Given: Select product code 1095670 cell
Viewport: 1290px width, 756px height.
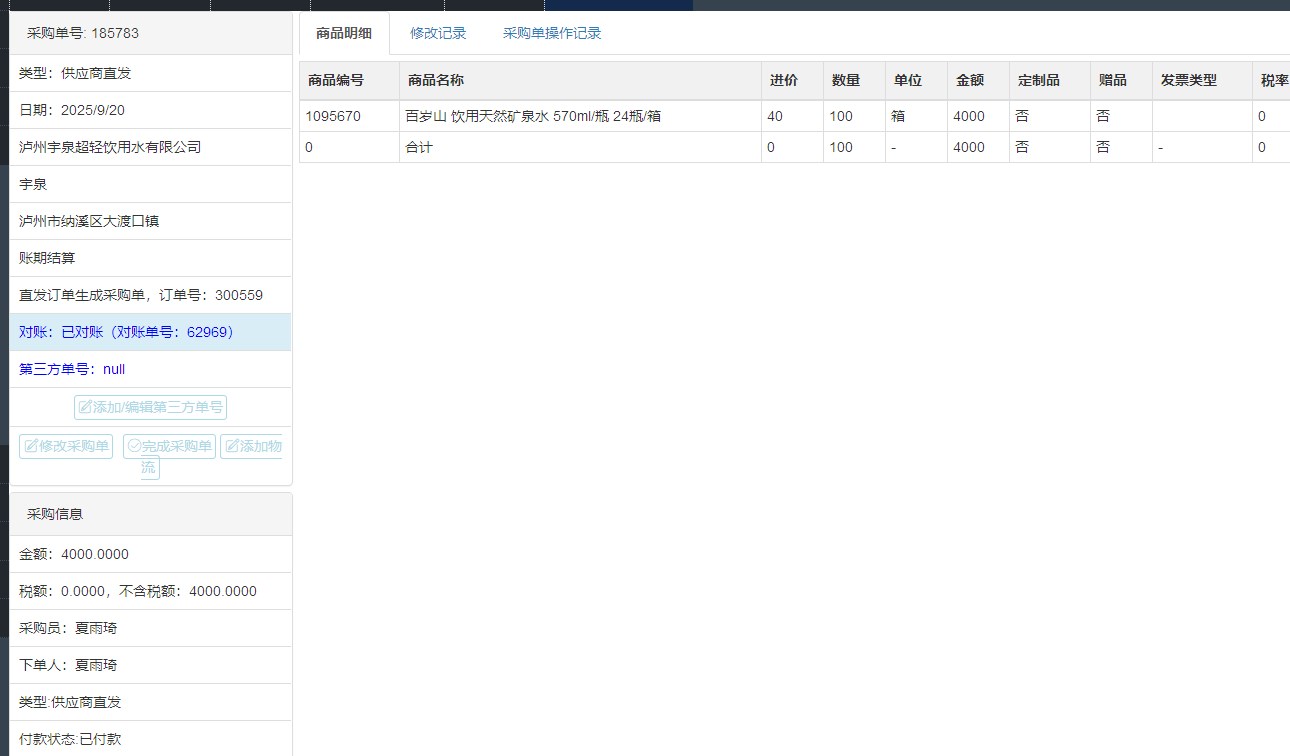Looking at the screenshot, I should [333, 116].
